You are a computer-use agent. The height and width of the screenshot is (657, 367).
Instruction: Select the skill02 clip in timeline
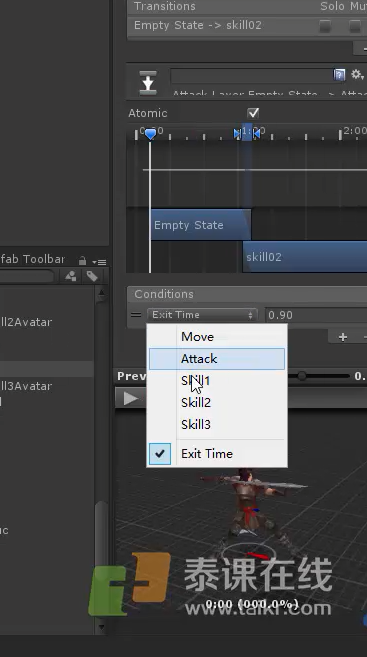pyautogui.click(x=305, y=257)
